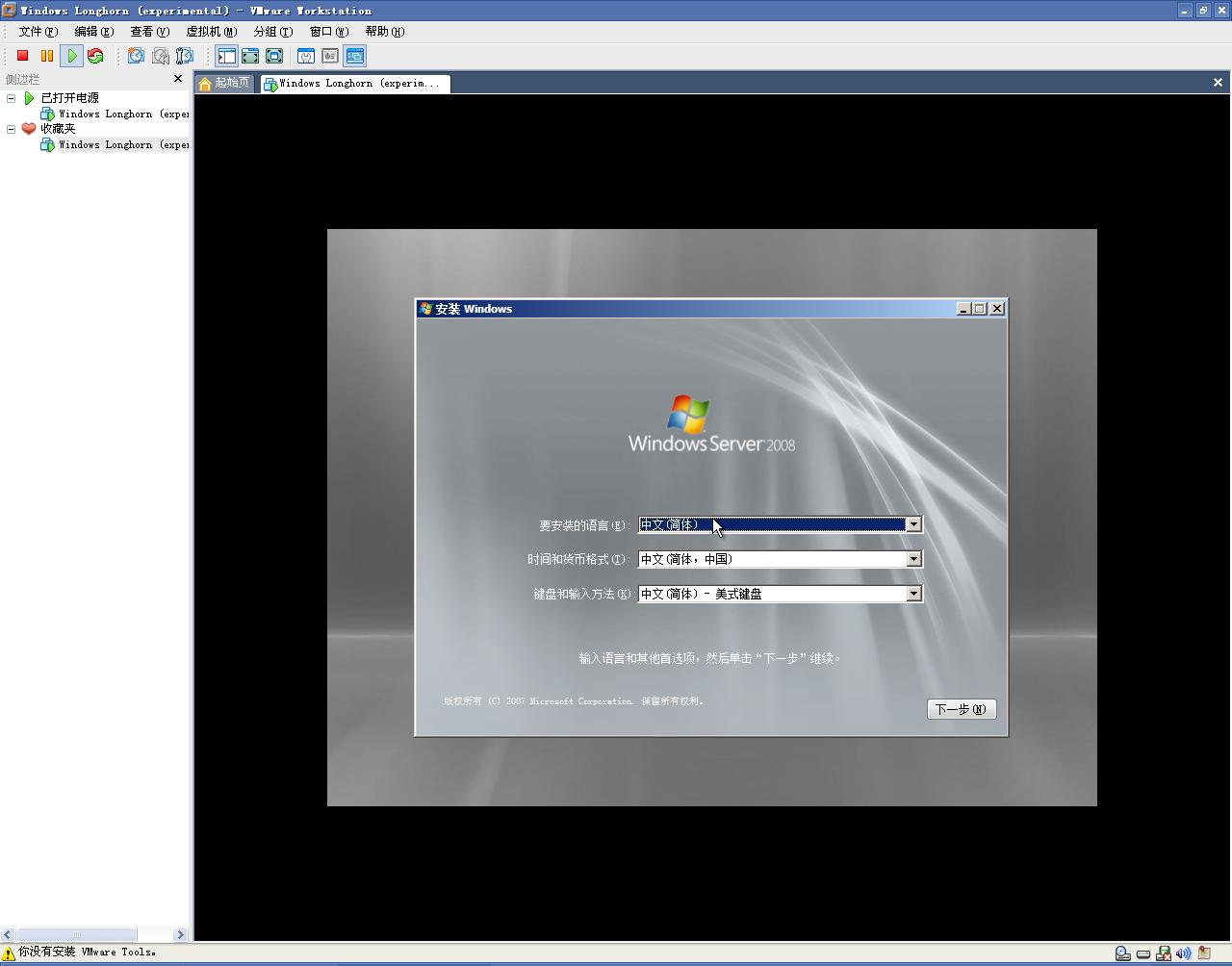Click the 要安装的语言(E) label
This screenshot has height=966, width=1232.
[x=584, y=525]
